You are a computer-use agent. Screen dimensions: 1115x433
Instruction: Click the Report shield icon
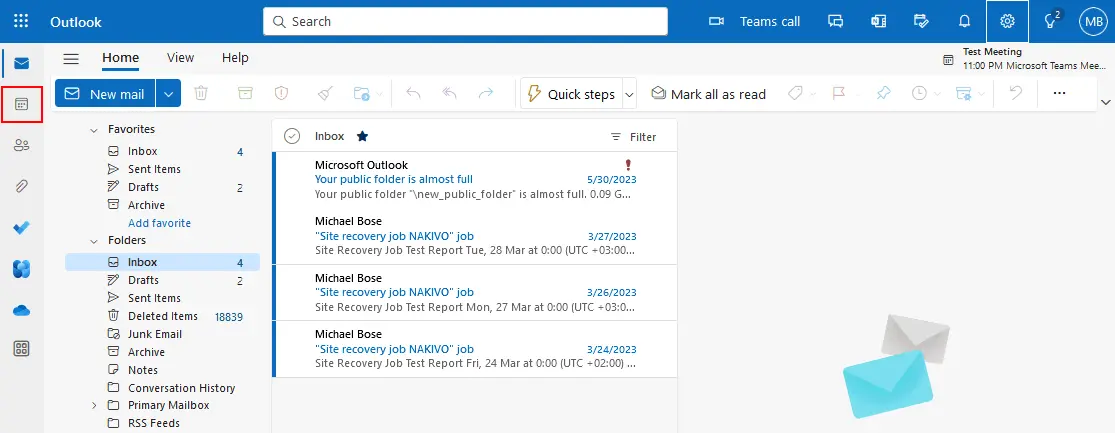point(282,93)
